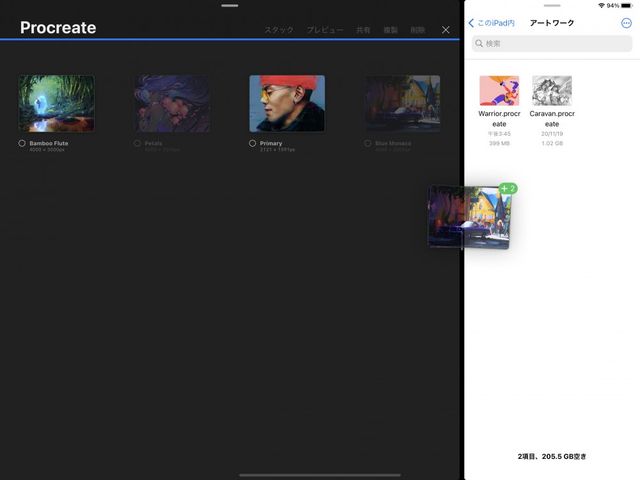Select the Petals selection circle
The height and width of the screenshot is (480, 640).
137,143
